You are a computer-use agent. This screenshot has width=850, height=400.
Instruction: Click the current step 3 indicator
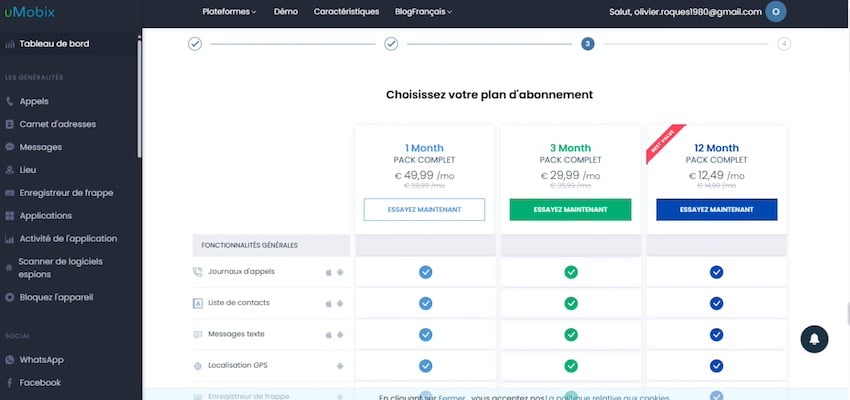(588, 44)
